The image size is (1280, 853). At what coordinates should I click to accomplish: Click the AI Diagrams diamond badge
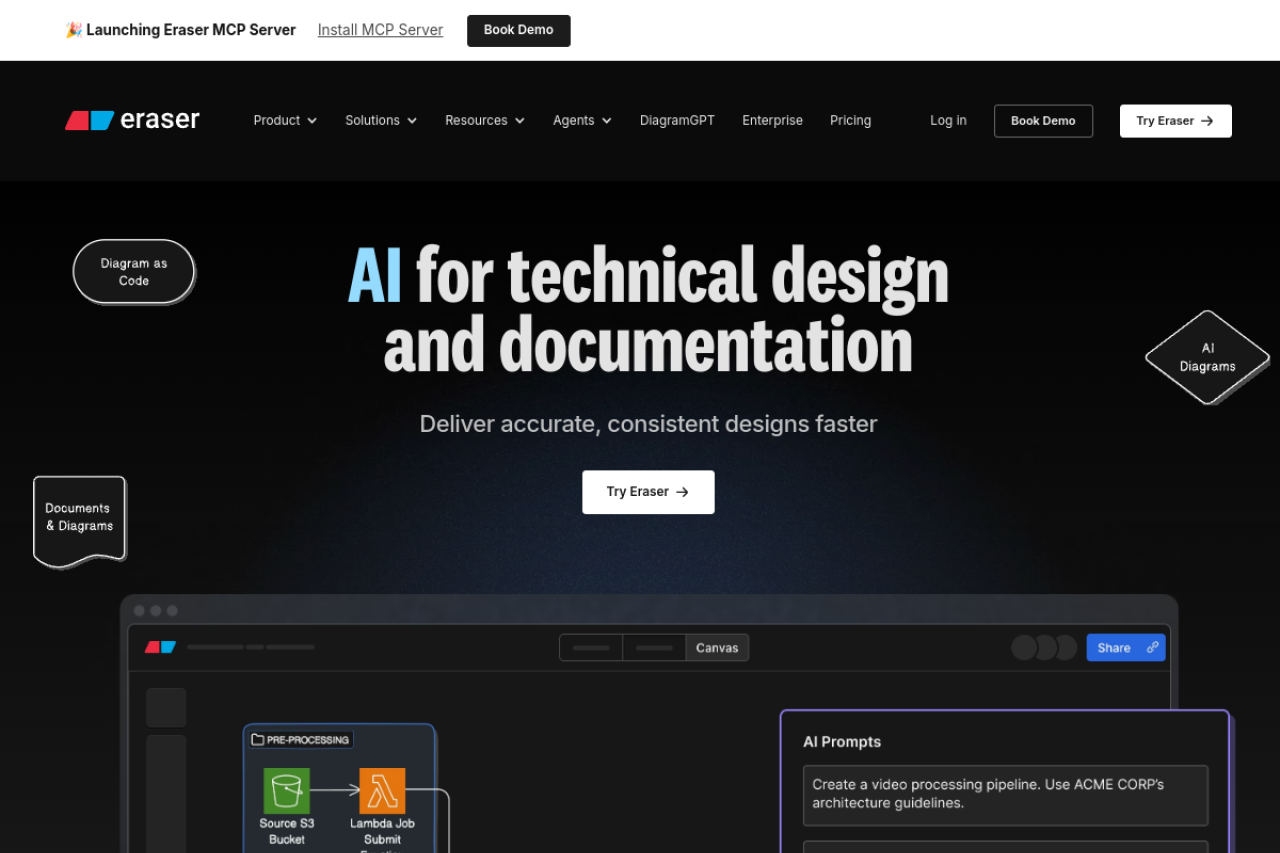[x=1207, y=357]
